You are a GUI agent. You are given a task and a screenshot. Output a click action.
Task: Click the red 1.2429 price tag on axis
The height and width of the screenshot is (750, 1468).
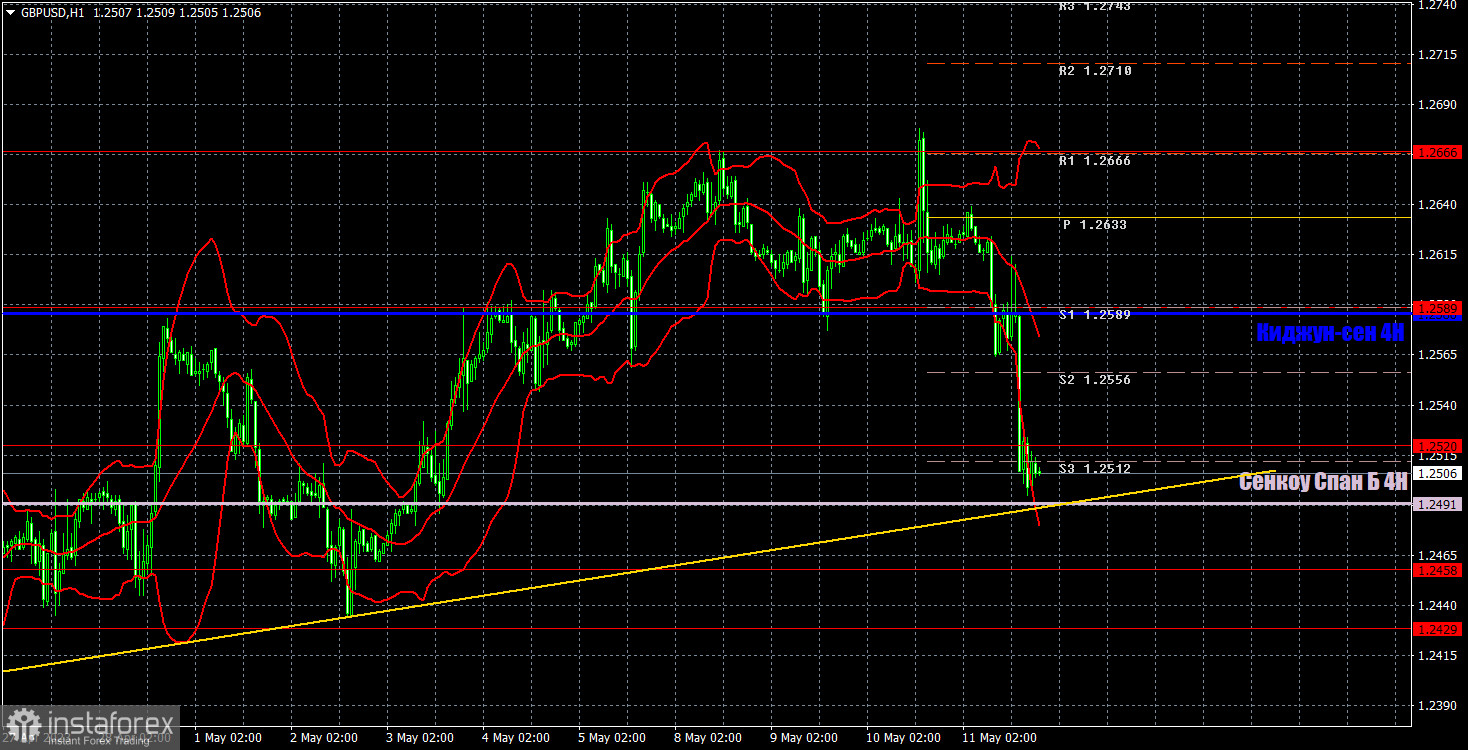point(1437,628)
